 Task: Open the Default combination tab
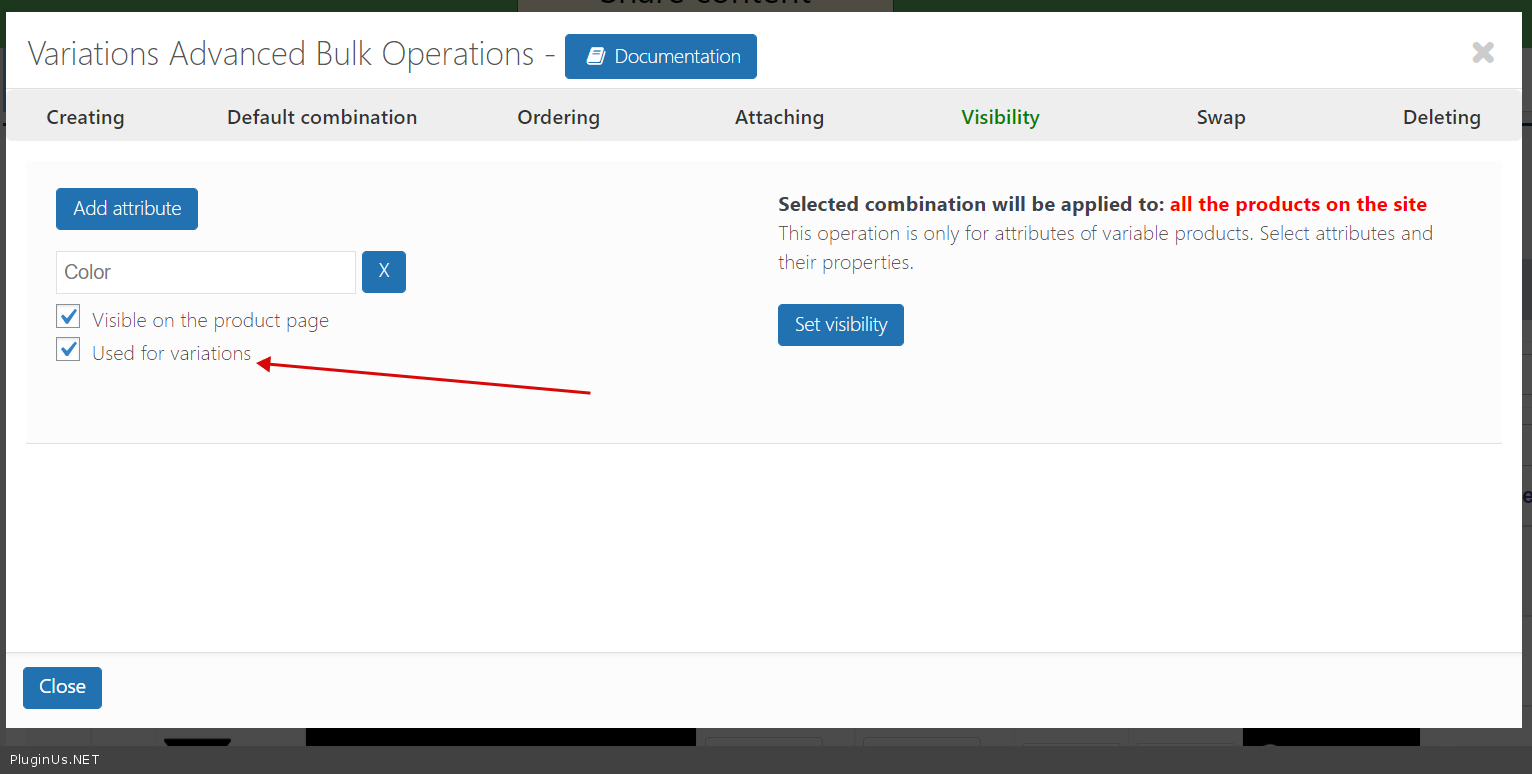322,117
